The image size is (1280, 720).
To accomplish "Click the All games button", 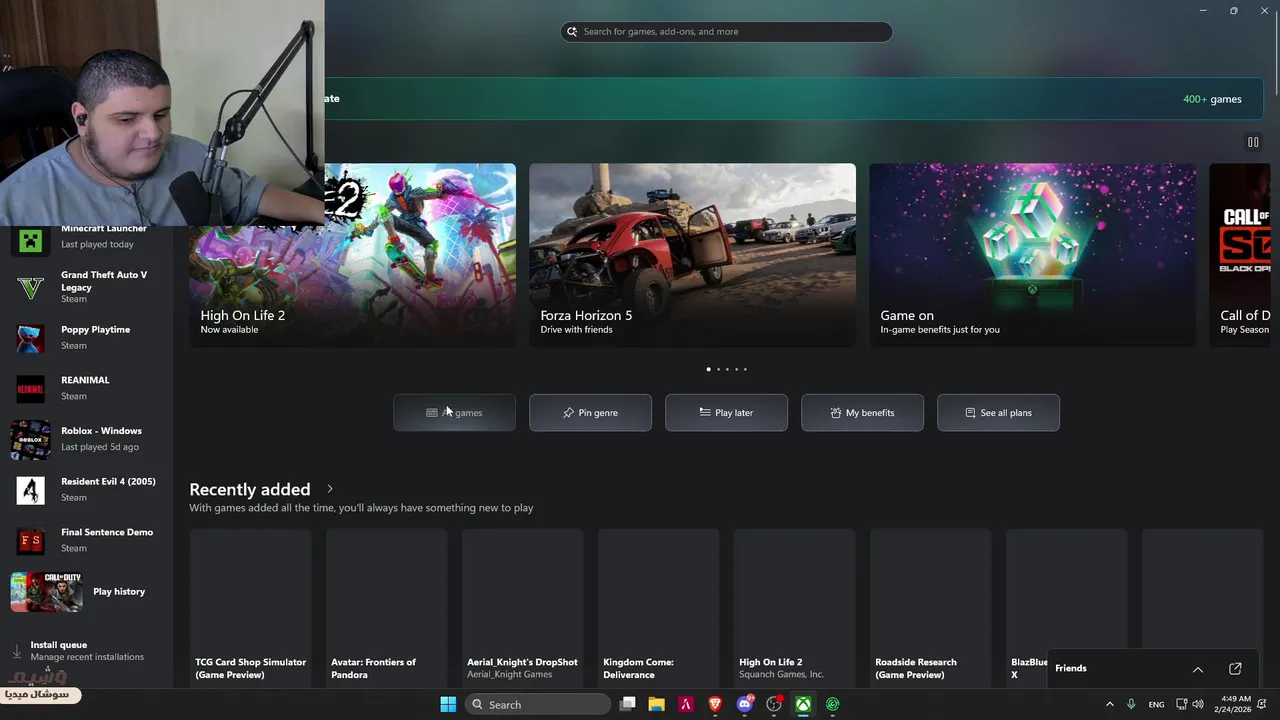I will 454,413.
